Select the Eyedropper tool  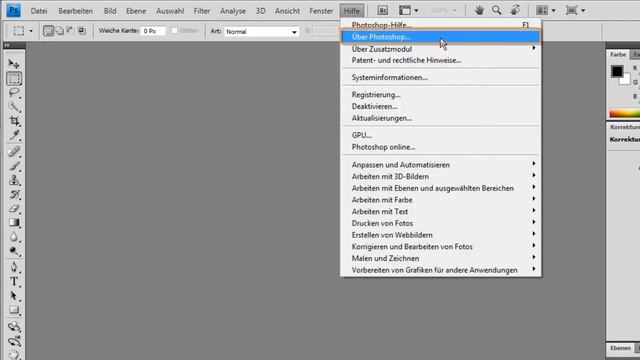[x=14, y=135]
